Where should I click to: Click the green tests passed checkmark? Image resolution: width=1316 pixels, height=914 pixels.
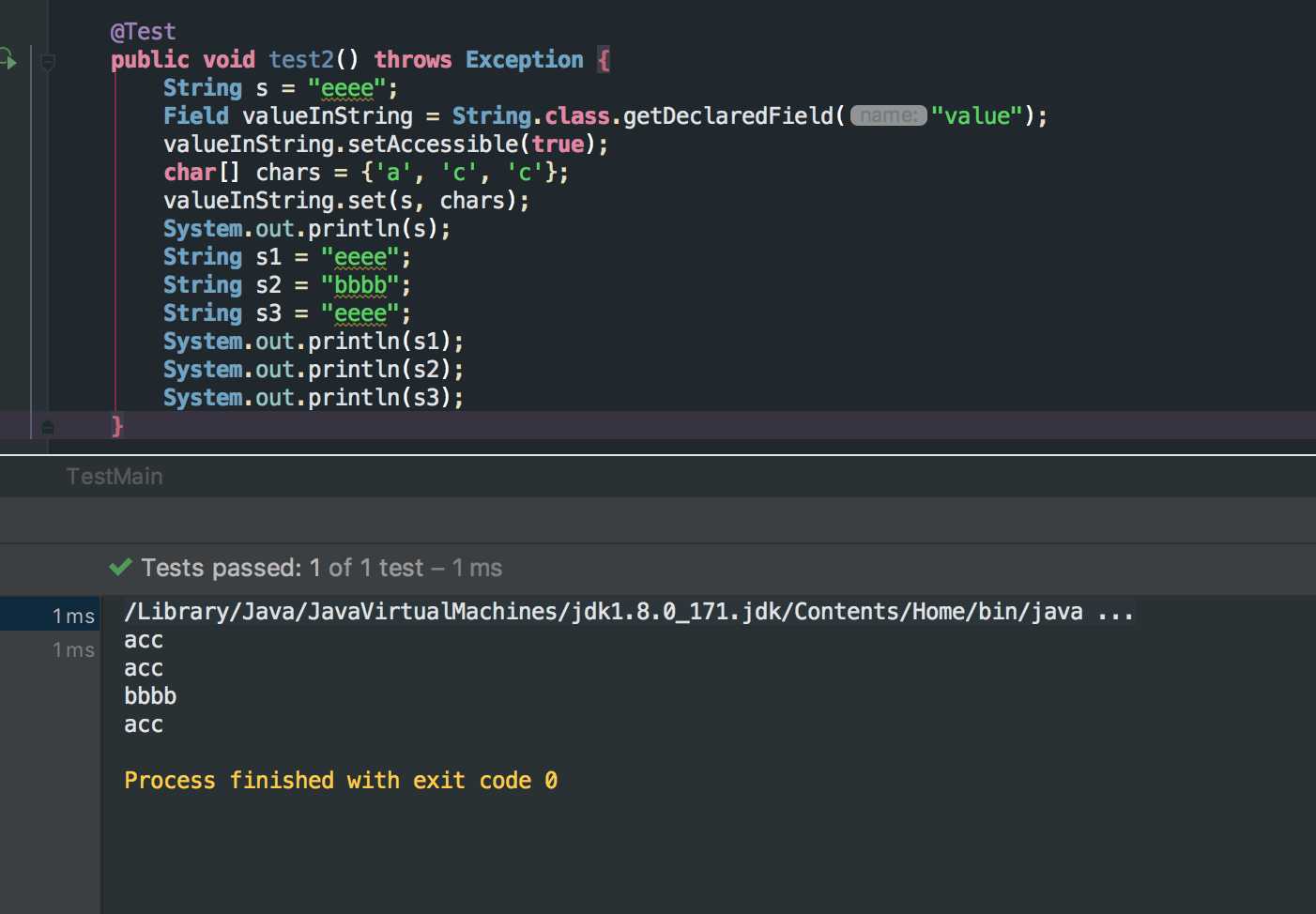(x=120, y=568)
